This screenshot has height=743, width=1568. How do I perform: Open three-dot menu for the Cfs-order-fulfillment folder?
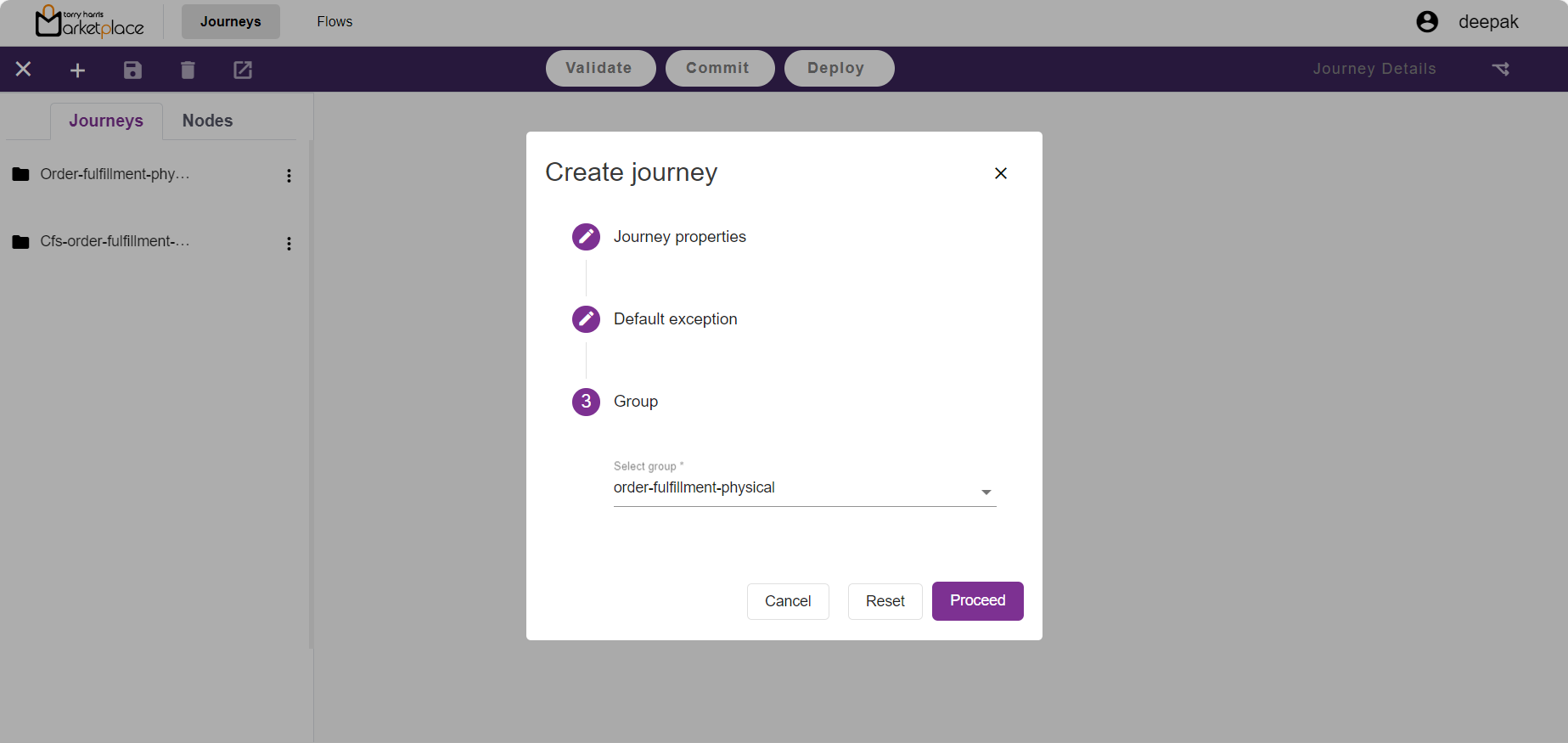tap(289, 244)
